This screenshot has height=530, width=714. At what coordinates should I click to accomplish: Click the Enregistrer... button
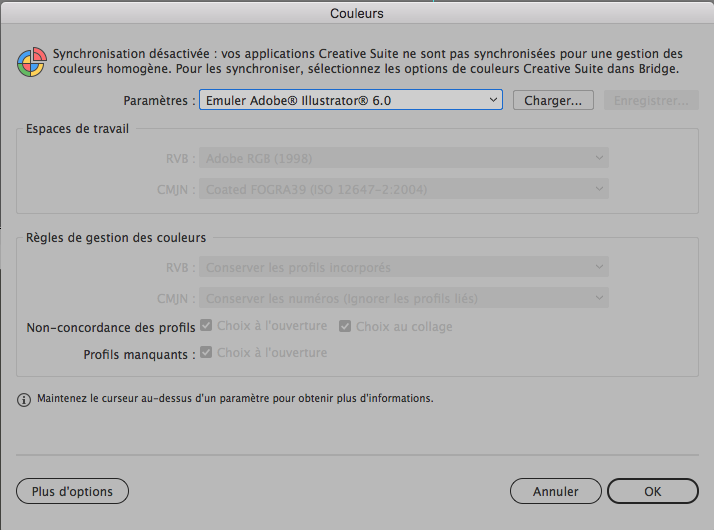pos(651,100)
